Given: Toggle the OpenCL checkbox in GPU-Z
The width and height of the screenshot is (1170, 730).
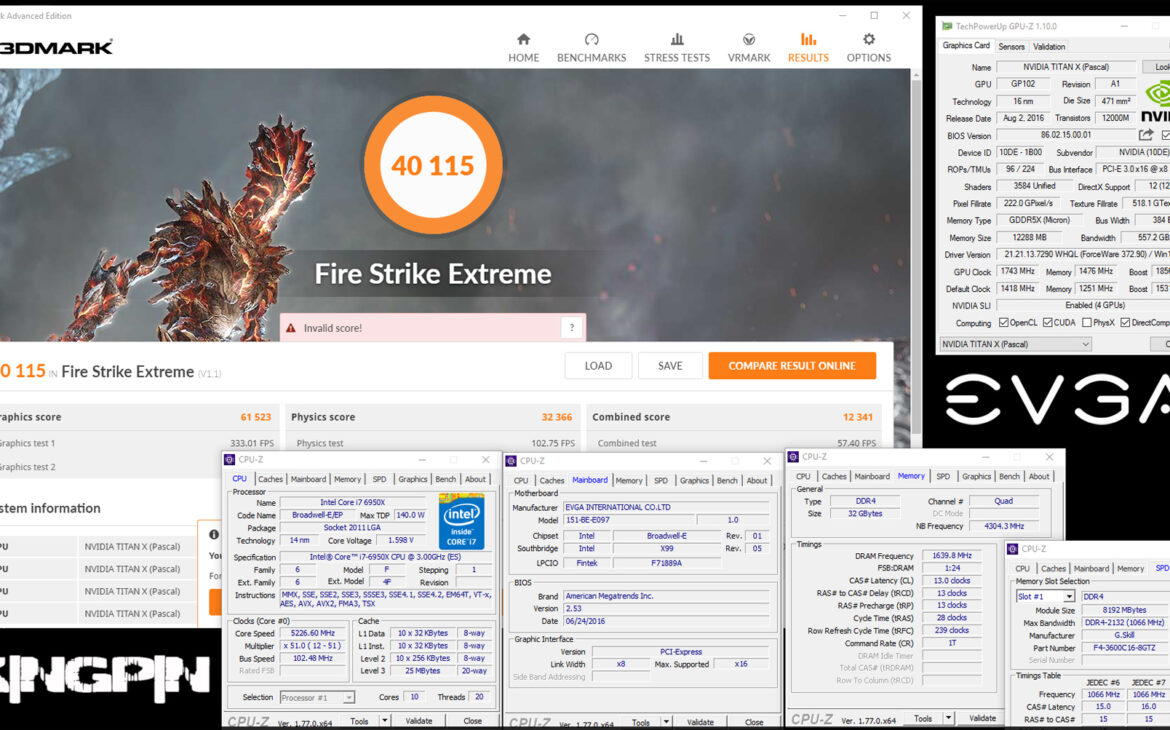Looking at the screenshot, I should click(1003, 323).
